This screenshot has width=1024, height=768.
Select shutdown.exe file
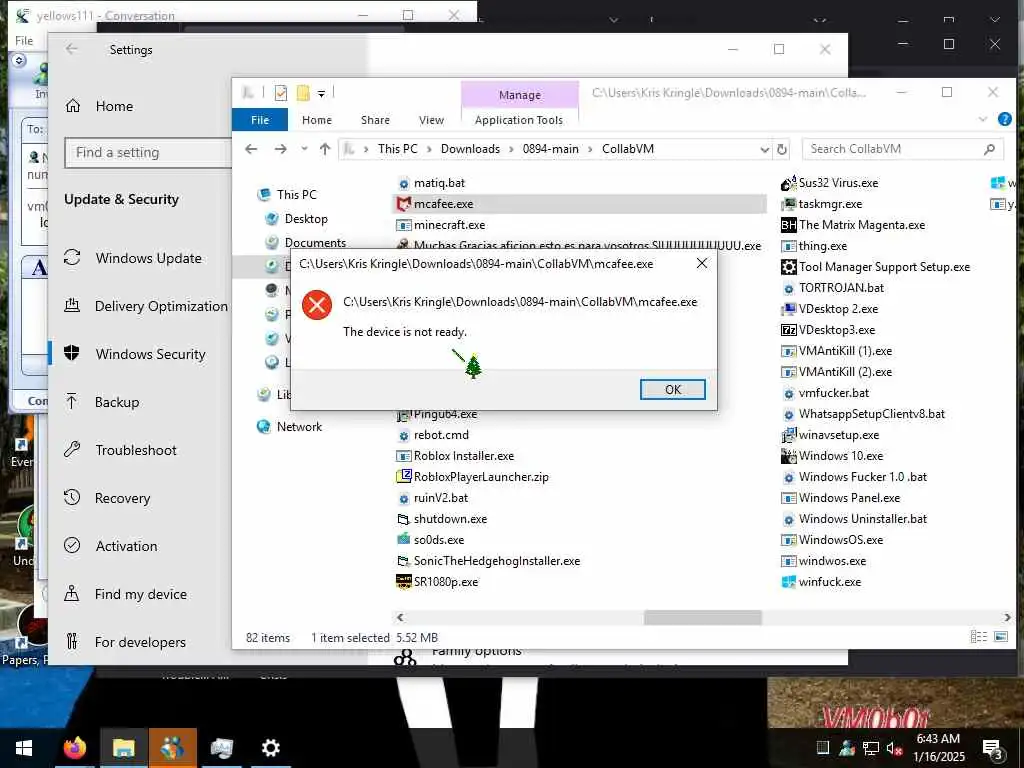point(450,519)
